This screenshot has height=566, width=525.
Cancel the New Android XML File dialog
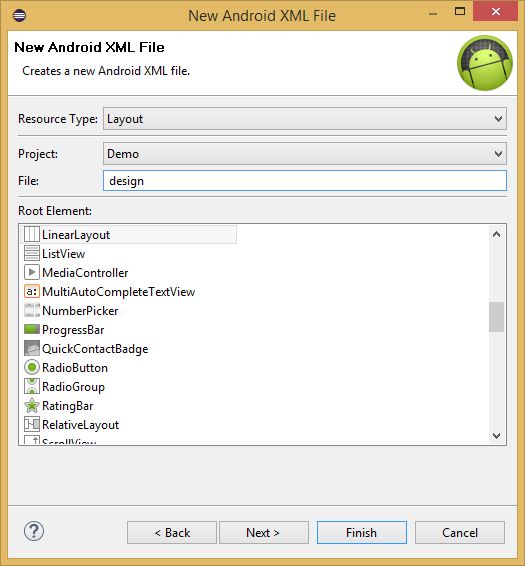coord(460,532)
